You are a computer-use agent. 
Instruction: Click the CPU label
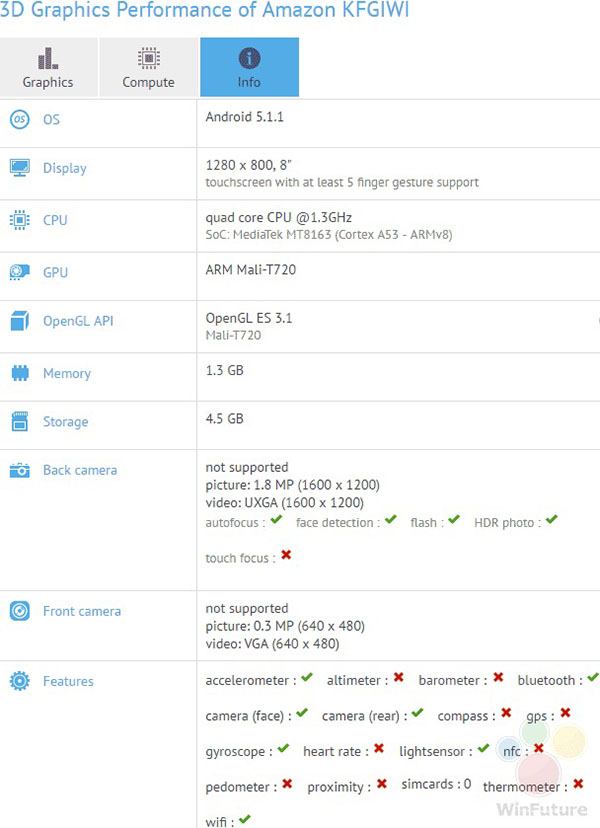[x=55, y=220]
